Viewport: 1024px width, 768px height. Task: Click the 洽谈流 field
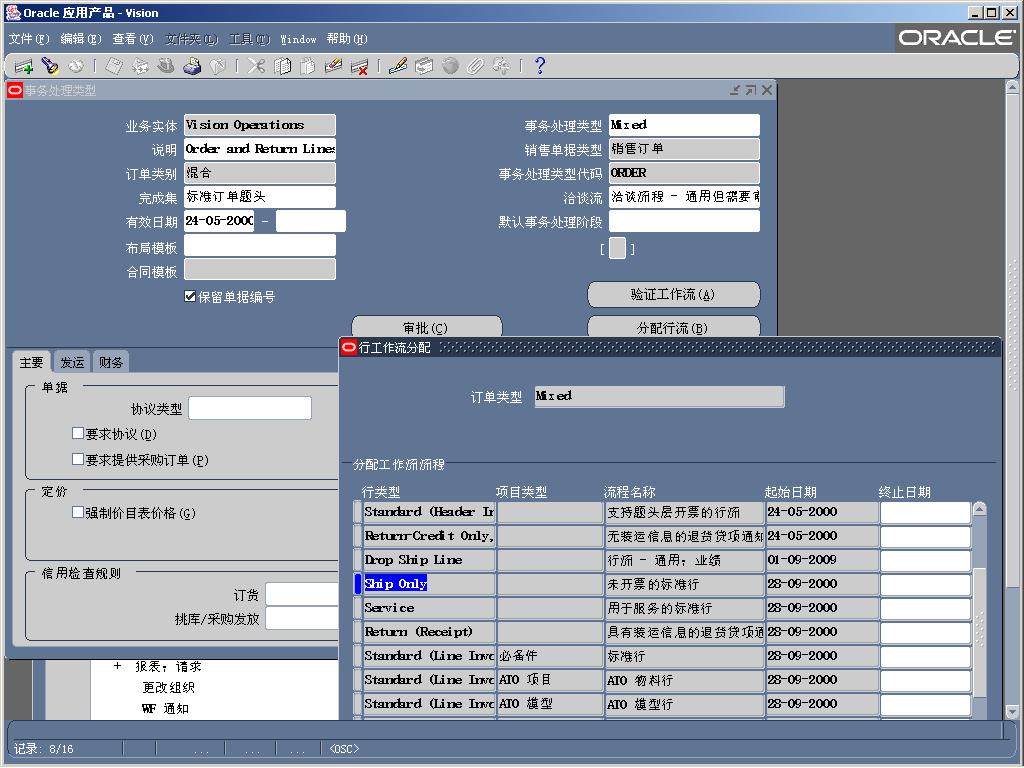click(684, 197)
